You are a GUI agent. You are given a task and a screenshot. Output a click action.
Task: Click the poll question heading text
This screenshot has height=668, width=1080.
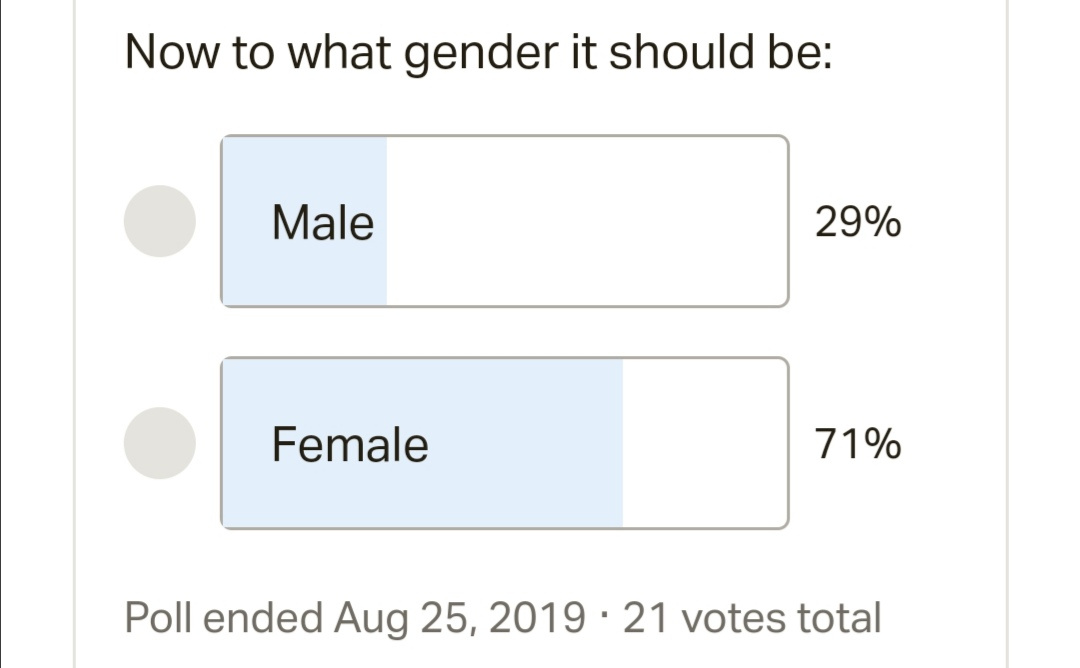[x=478, y=54]
